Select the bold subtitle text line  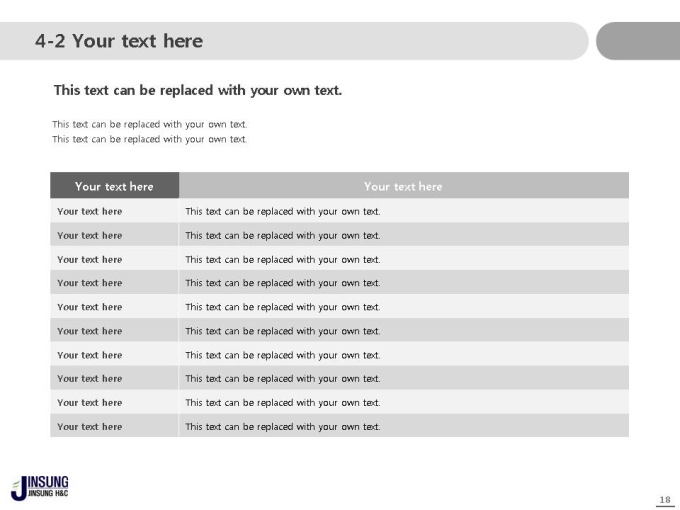(x=198, y=90)
